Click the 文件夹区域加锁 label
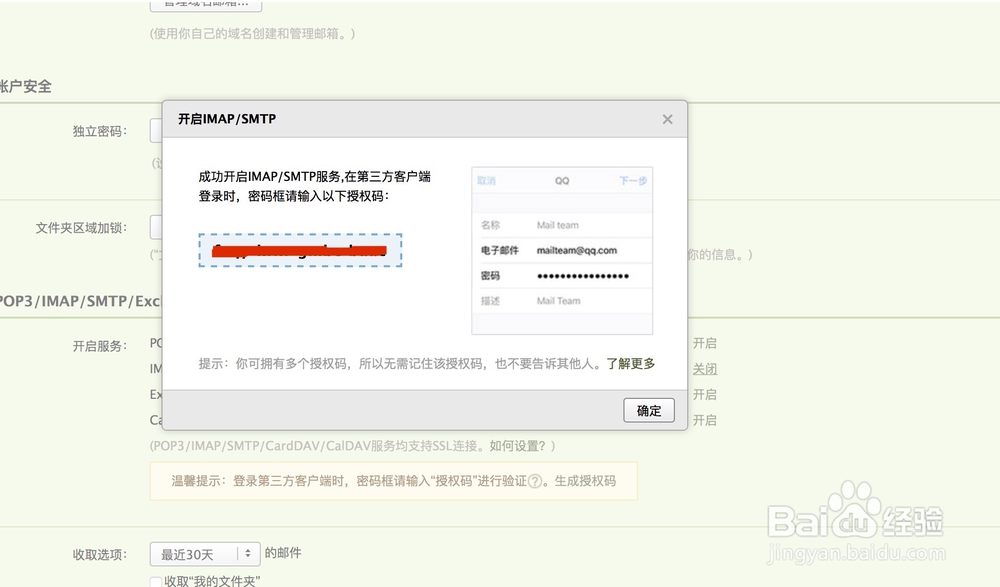The height and width of the screenshot is (587, 1000). click(81, 228)
